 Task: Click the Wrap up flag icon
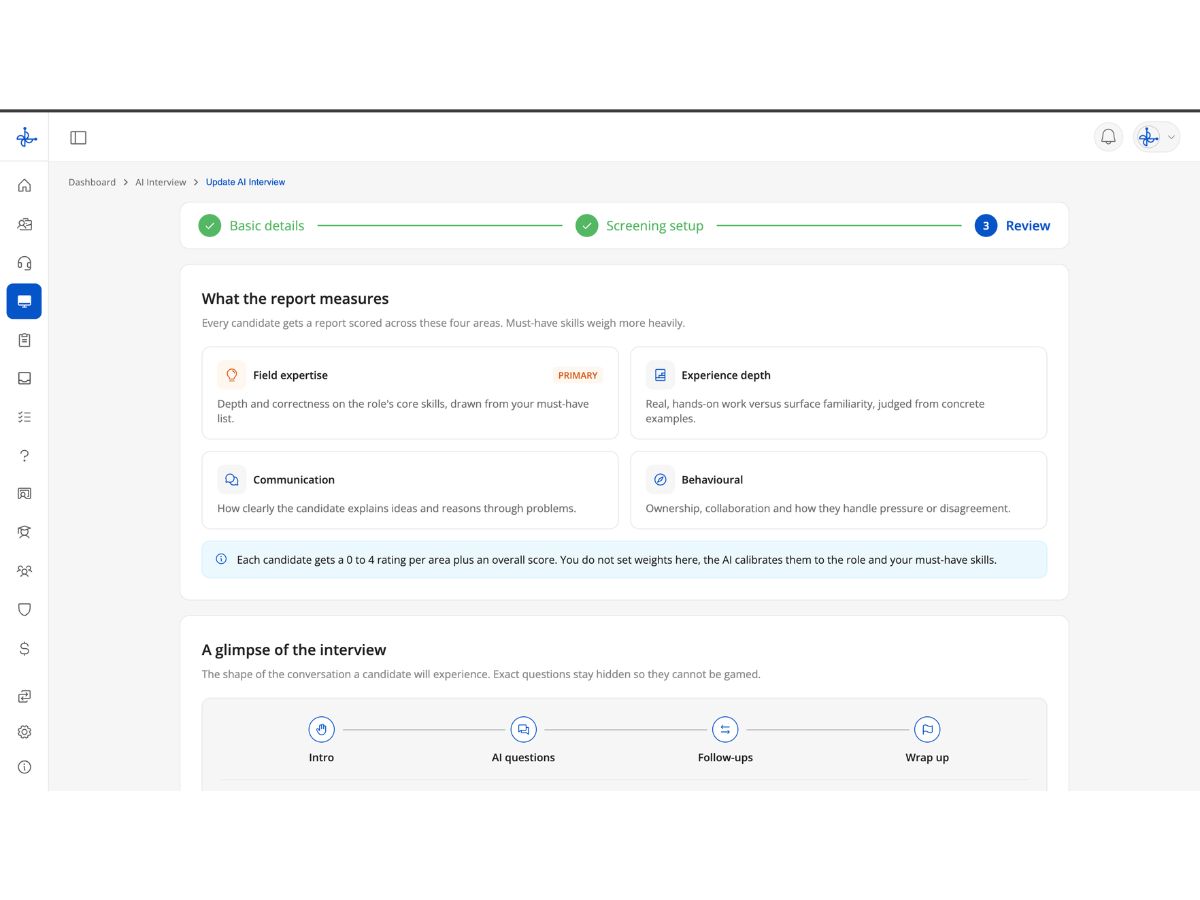pyautogui.click(x=927, y=729)
